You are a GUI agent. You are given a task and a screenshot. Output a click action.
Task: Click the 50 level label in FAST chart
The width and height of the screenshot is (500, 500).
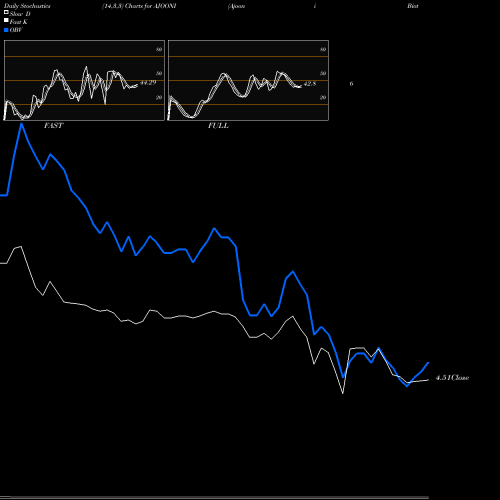click(x=159, y=73)
